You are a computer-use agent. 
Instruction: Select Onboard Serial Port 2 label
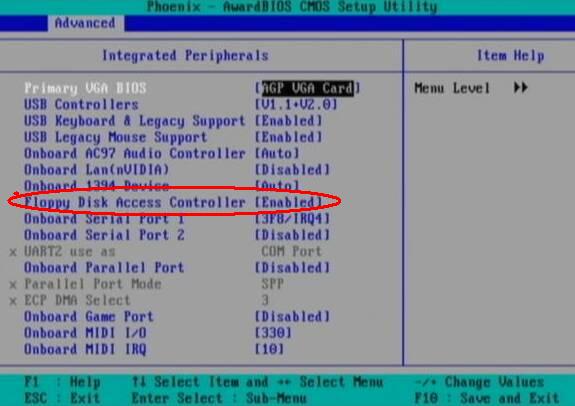click(x=104, y=235)
